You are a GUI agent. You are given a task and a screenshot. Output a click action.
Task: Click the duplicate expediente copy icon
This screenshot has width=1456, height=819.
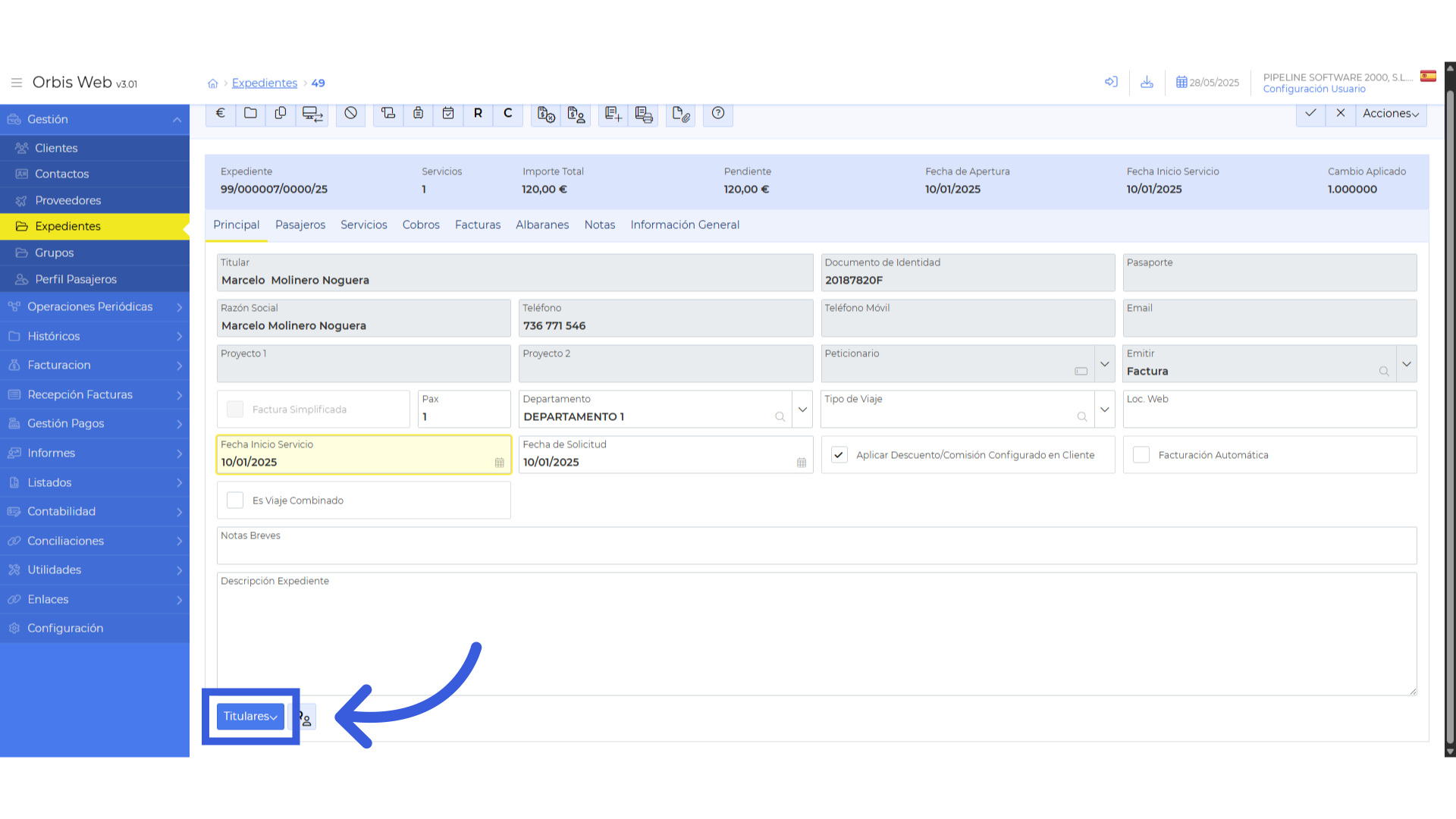click(281, 114)
